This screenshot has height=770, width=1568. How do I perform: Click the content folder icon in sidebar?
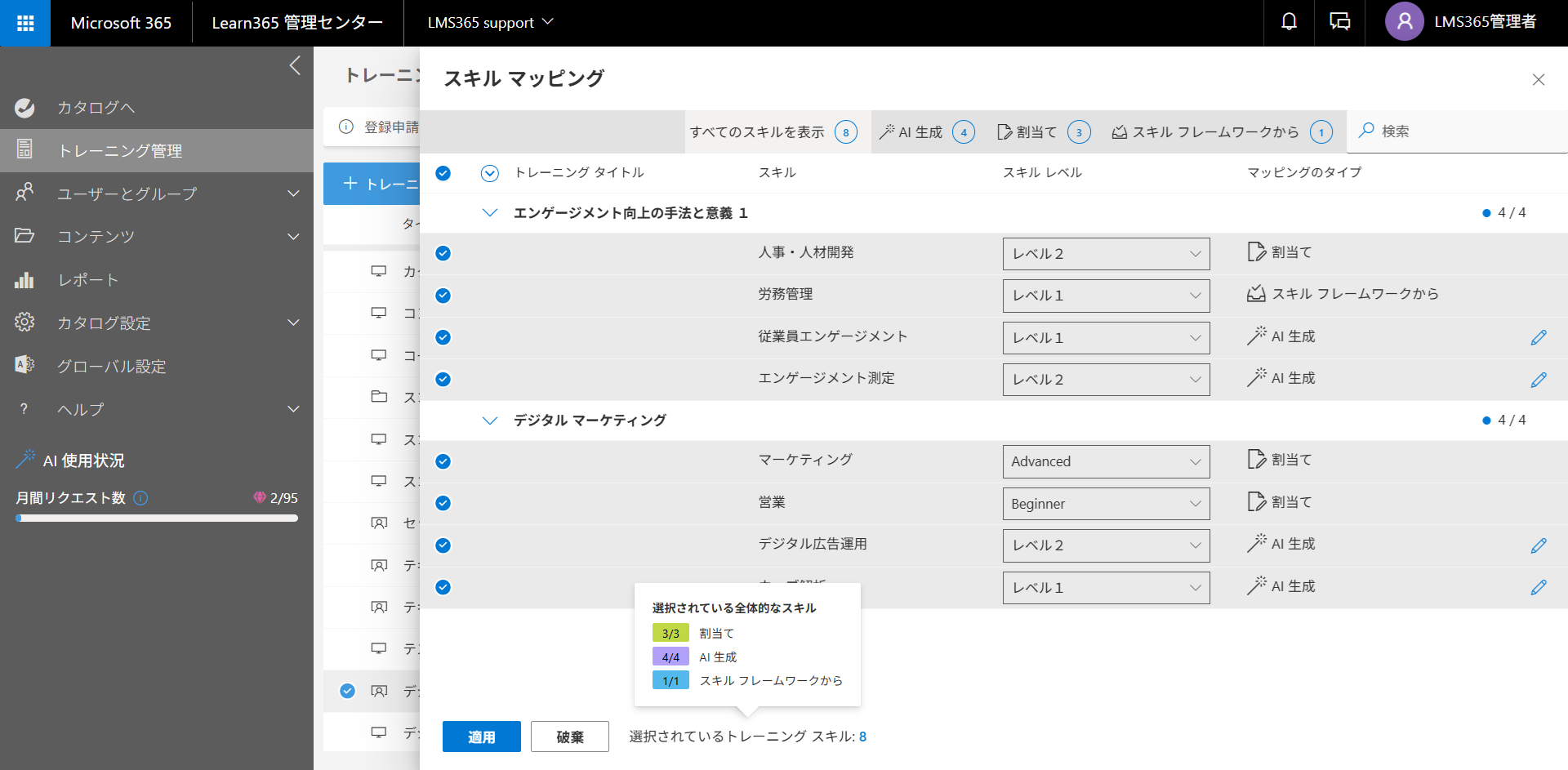click(x=24, y=236)
